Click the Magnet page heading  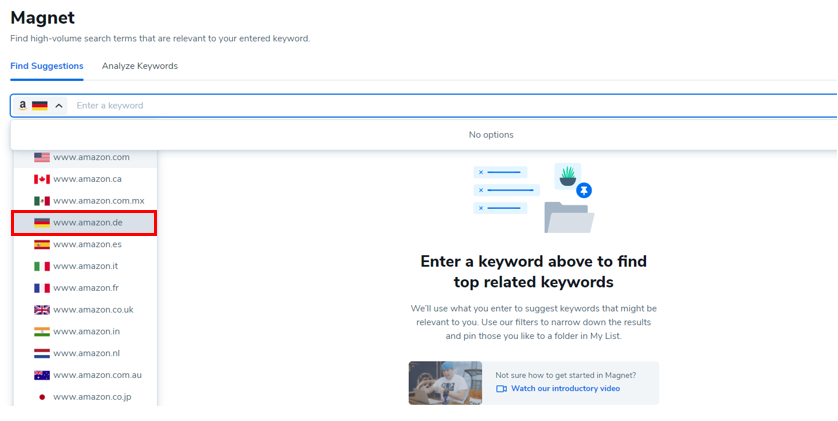point(43,18)
